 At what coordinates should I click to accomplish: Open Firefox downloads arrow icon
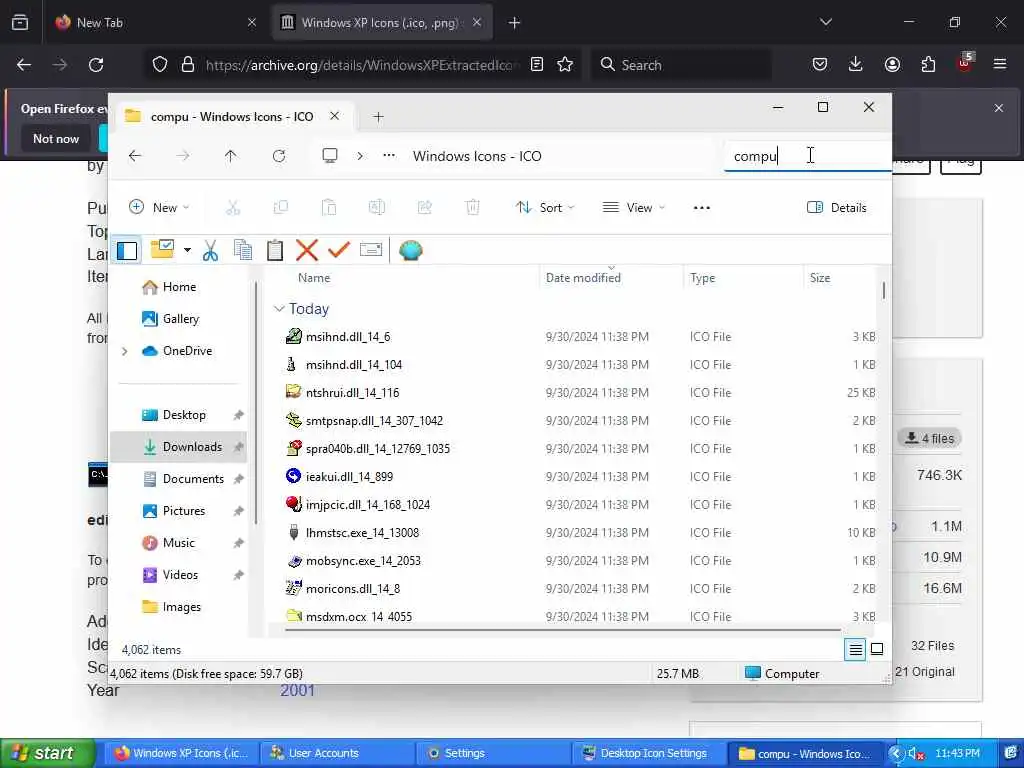coord(856,64)
